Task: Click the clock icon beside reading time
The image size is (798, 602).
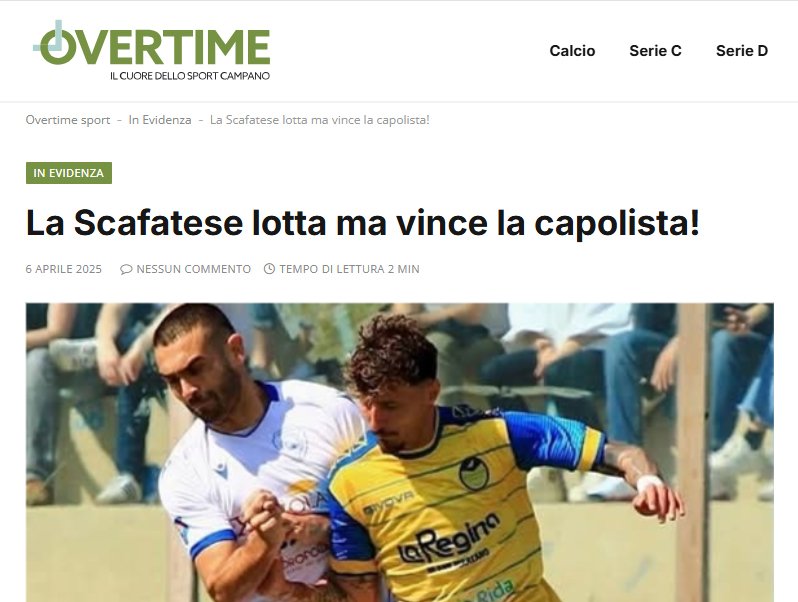Action: coord(269,269)
